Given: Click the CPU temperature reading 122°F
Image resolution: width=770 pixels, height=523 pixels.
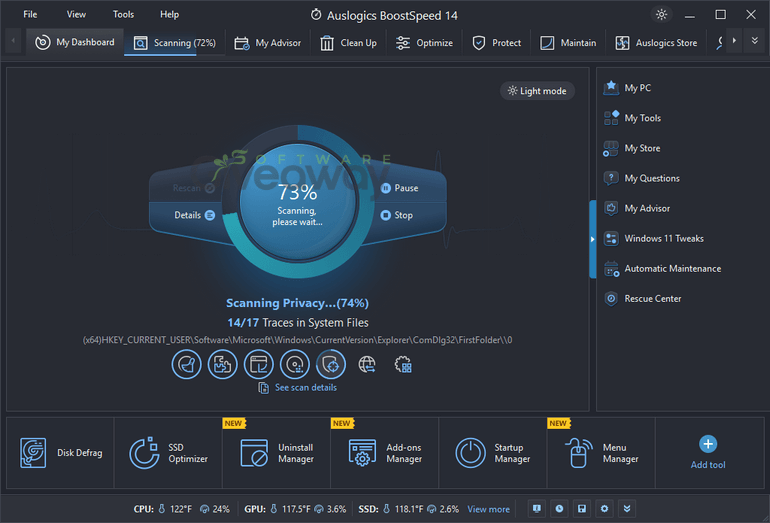Looking at the screenshot, I should pos(181,509).
